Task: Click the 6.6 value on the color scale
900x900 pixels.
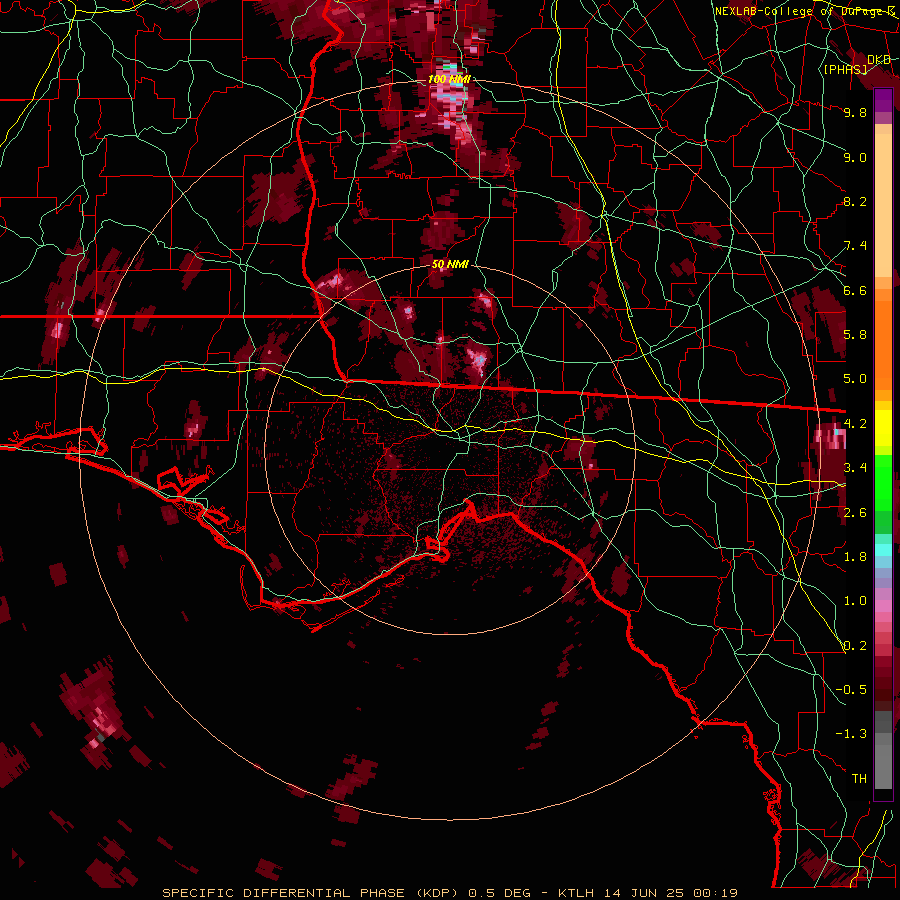Action: (855, 290)
